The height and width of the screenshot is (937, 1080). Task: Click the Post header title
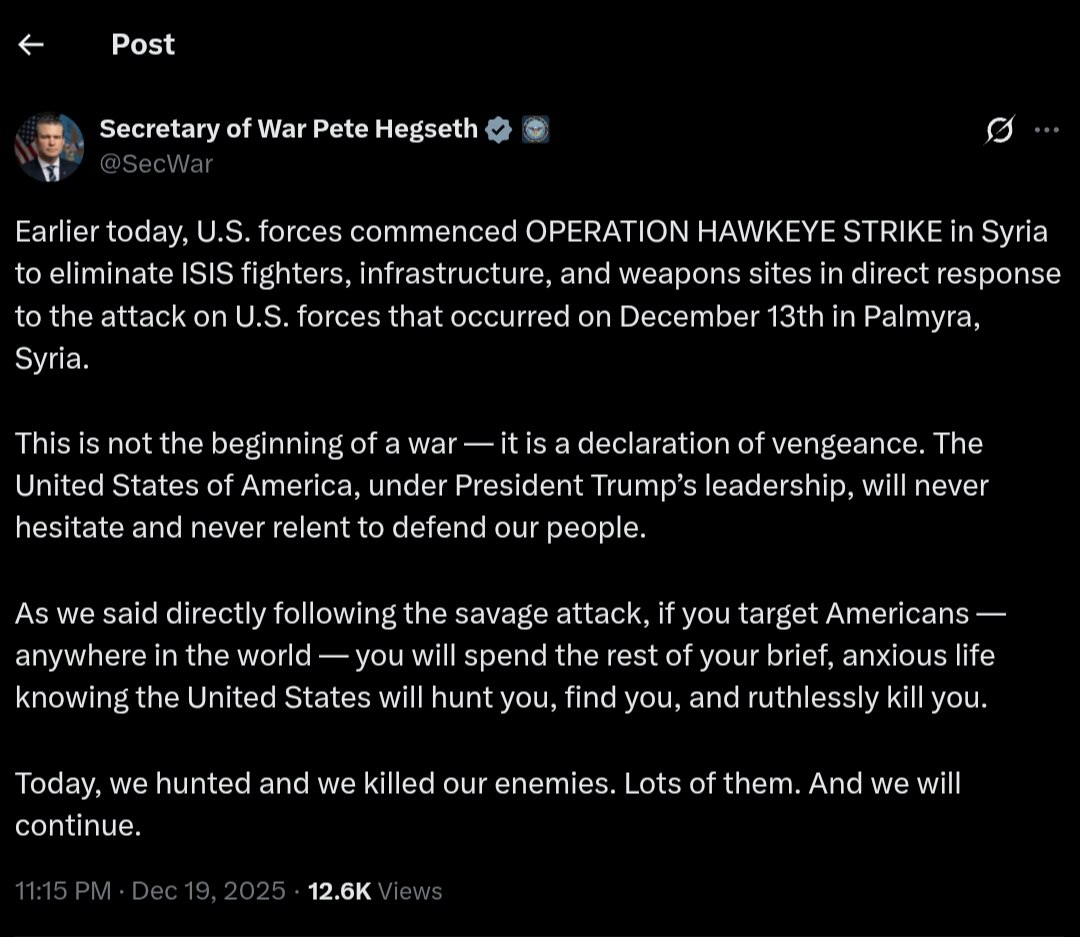(143, 45)
